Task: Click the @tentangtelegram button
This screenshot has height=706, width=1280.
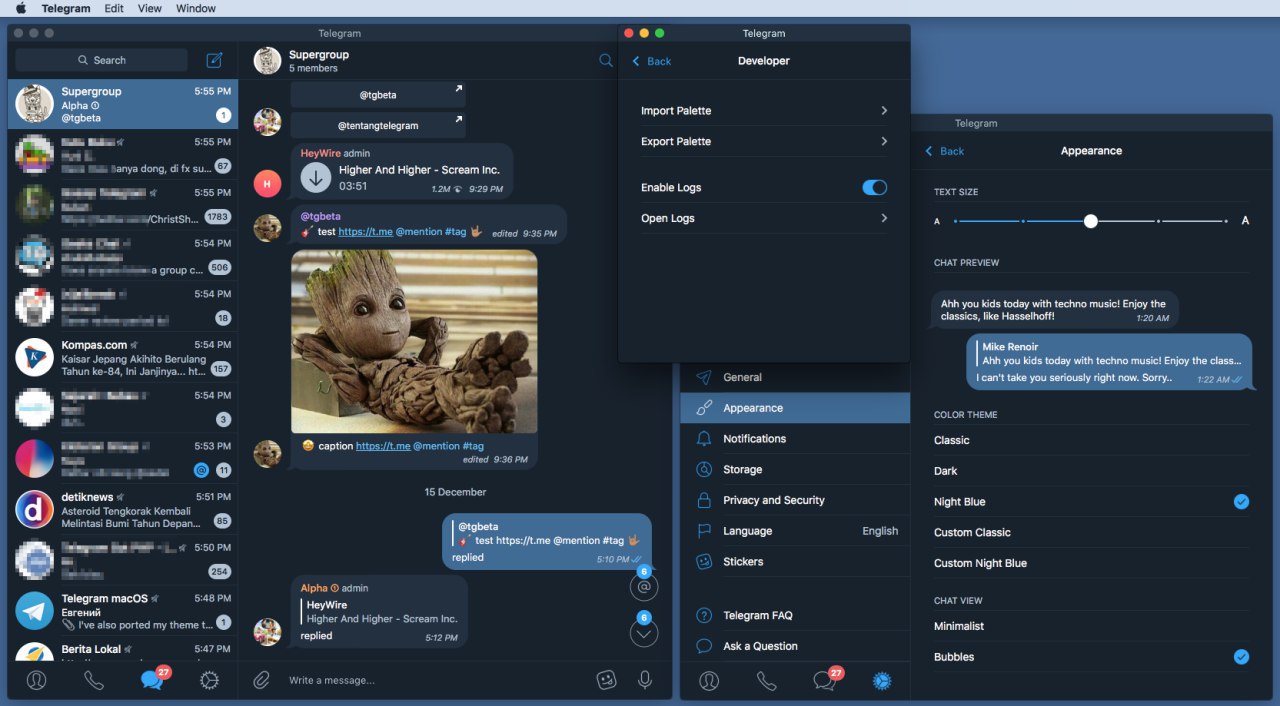Action: (x=378, y=126)
